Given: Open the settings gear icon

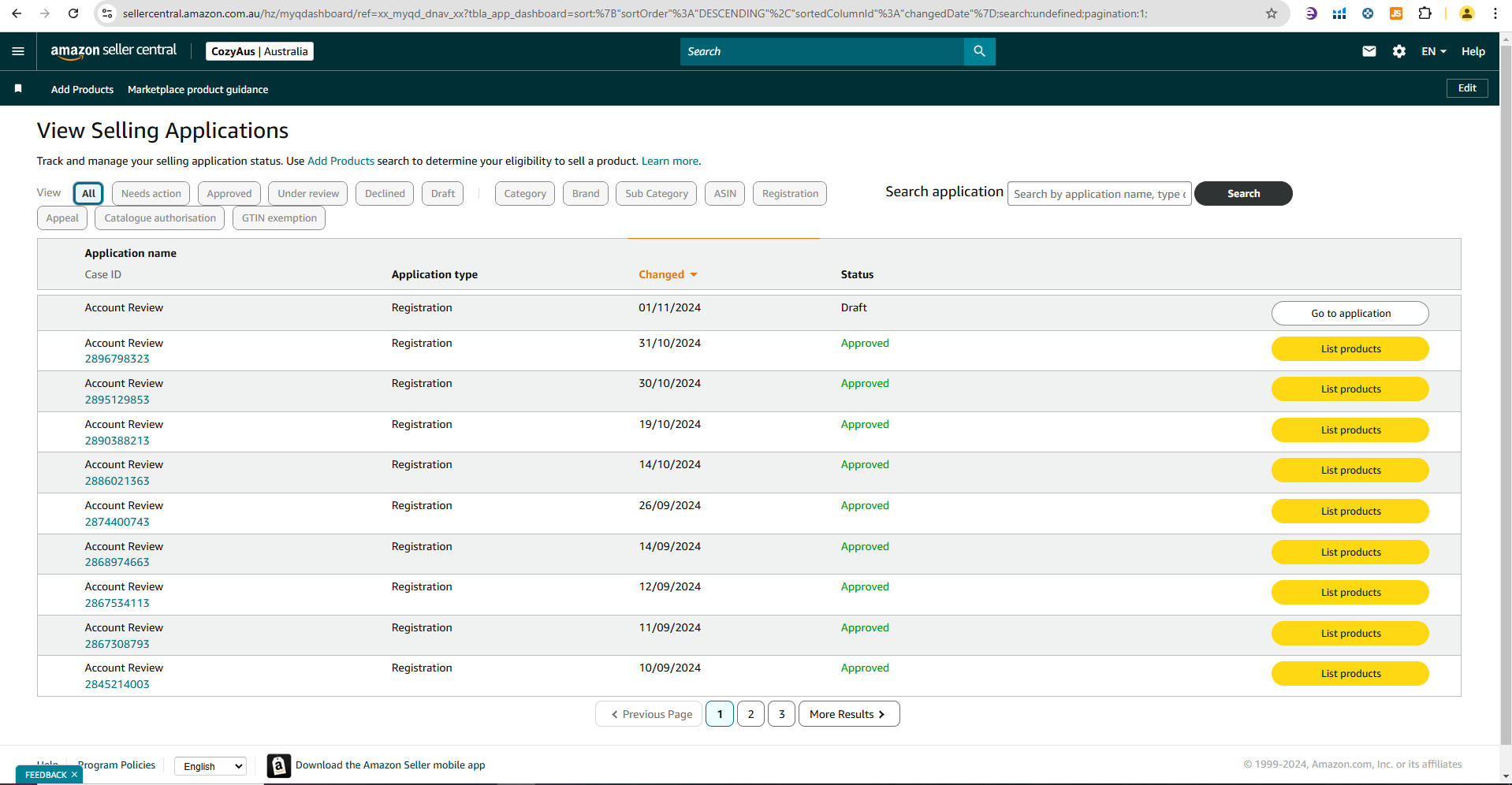Looking at the screenshot, I should pos(1399,51).
